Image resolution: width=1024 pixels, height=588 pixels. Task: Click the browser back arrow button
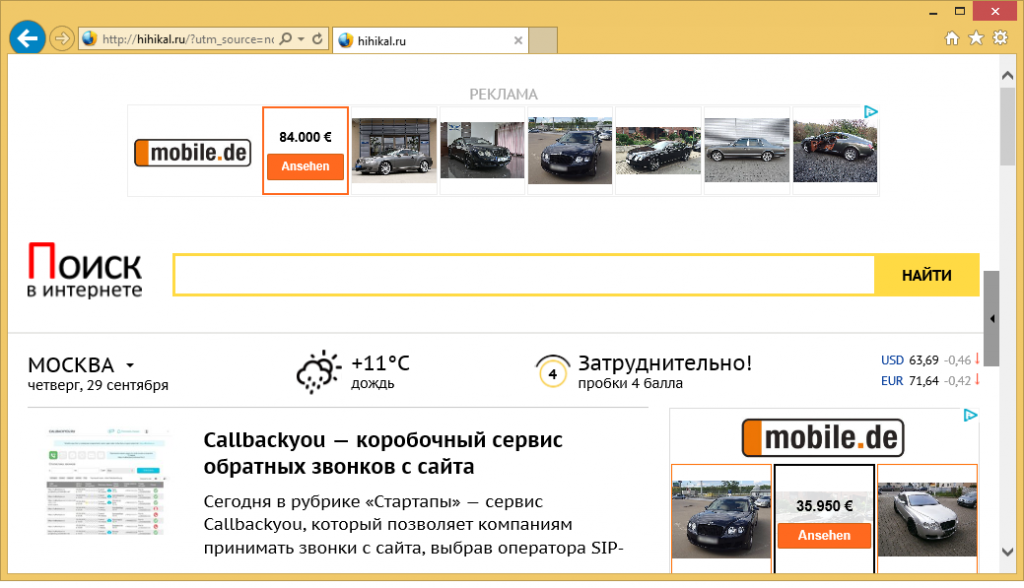point(26,39)
